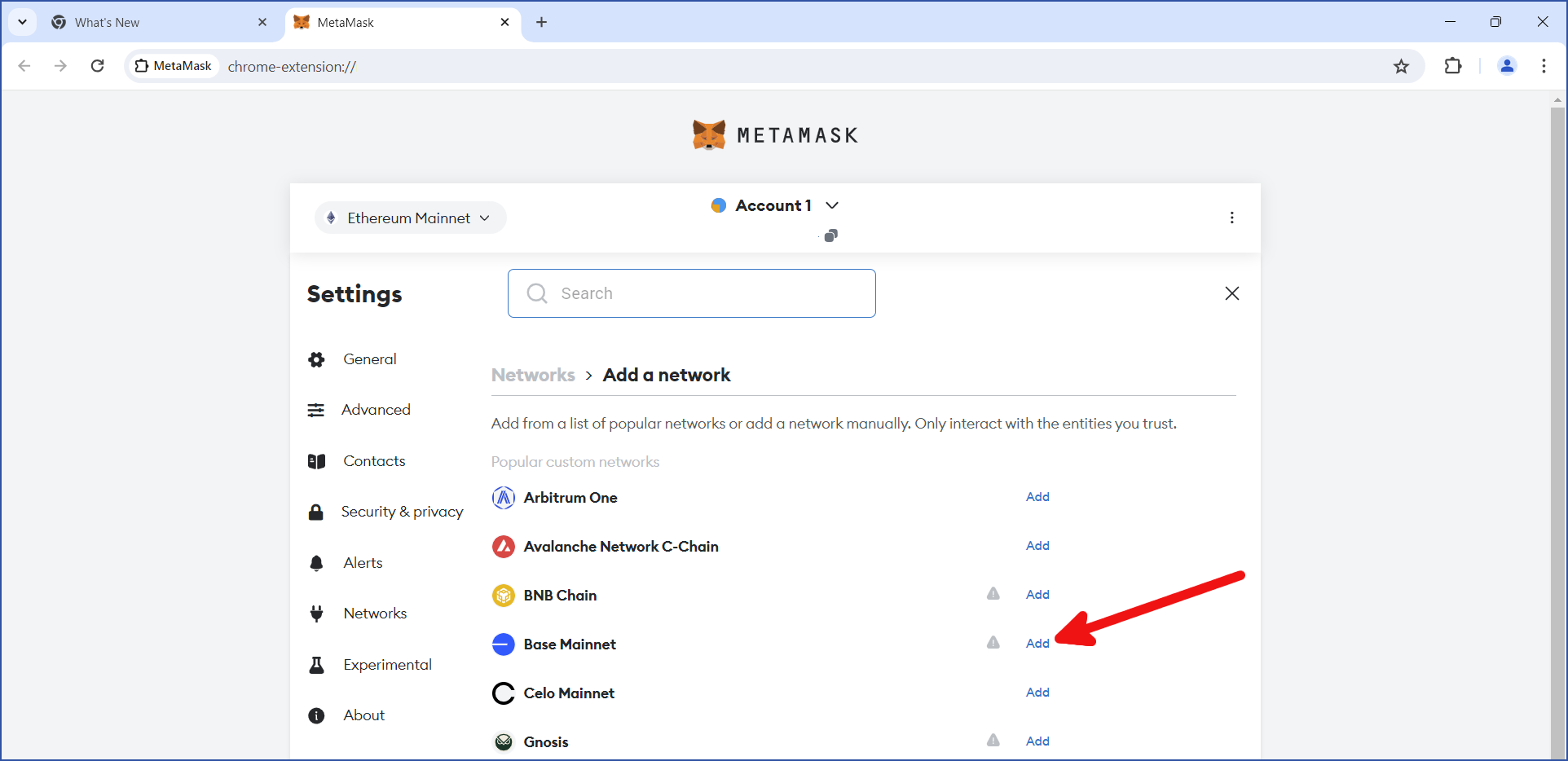Expand the Chrome tab search dropdown

22,22
